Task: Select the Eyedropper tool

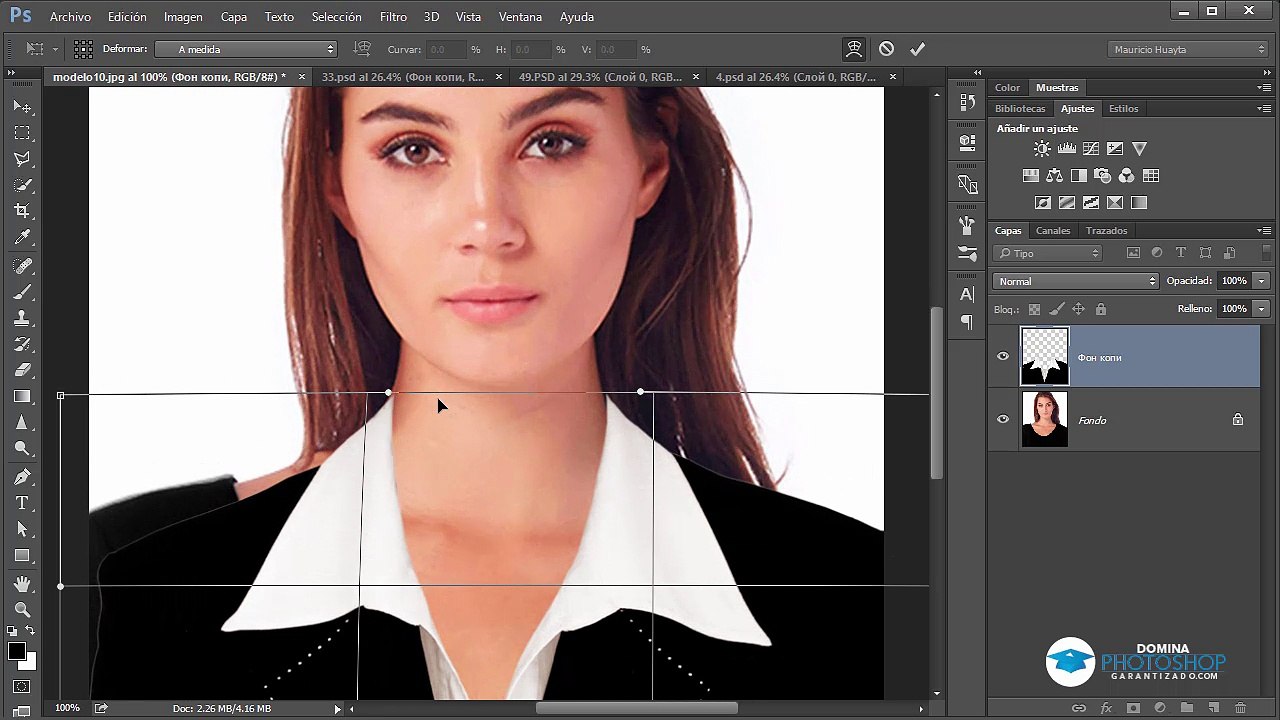Action: coord(22,238)
